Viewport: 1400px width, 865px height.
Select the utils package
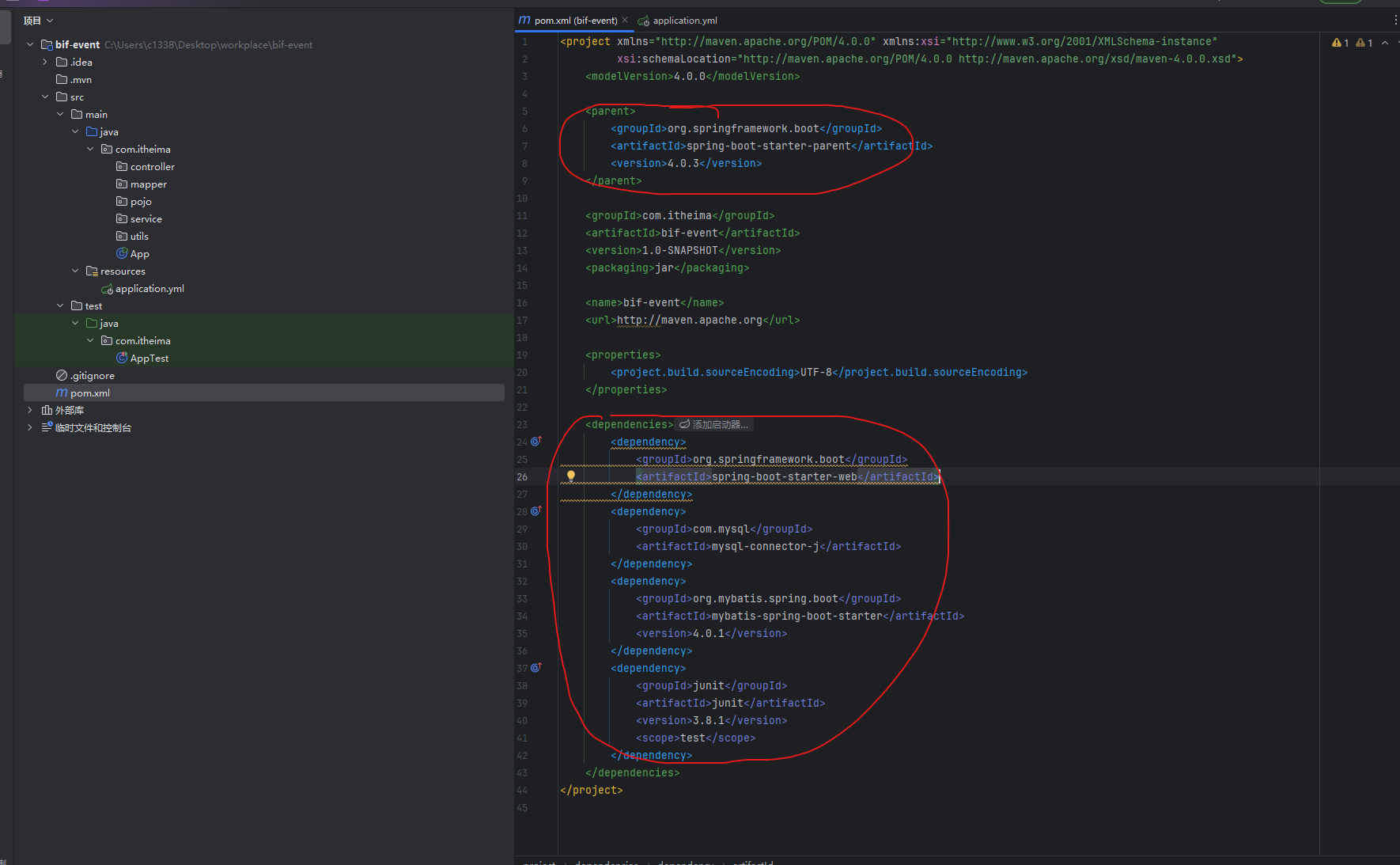[133, 237]
